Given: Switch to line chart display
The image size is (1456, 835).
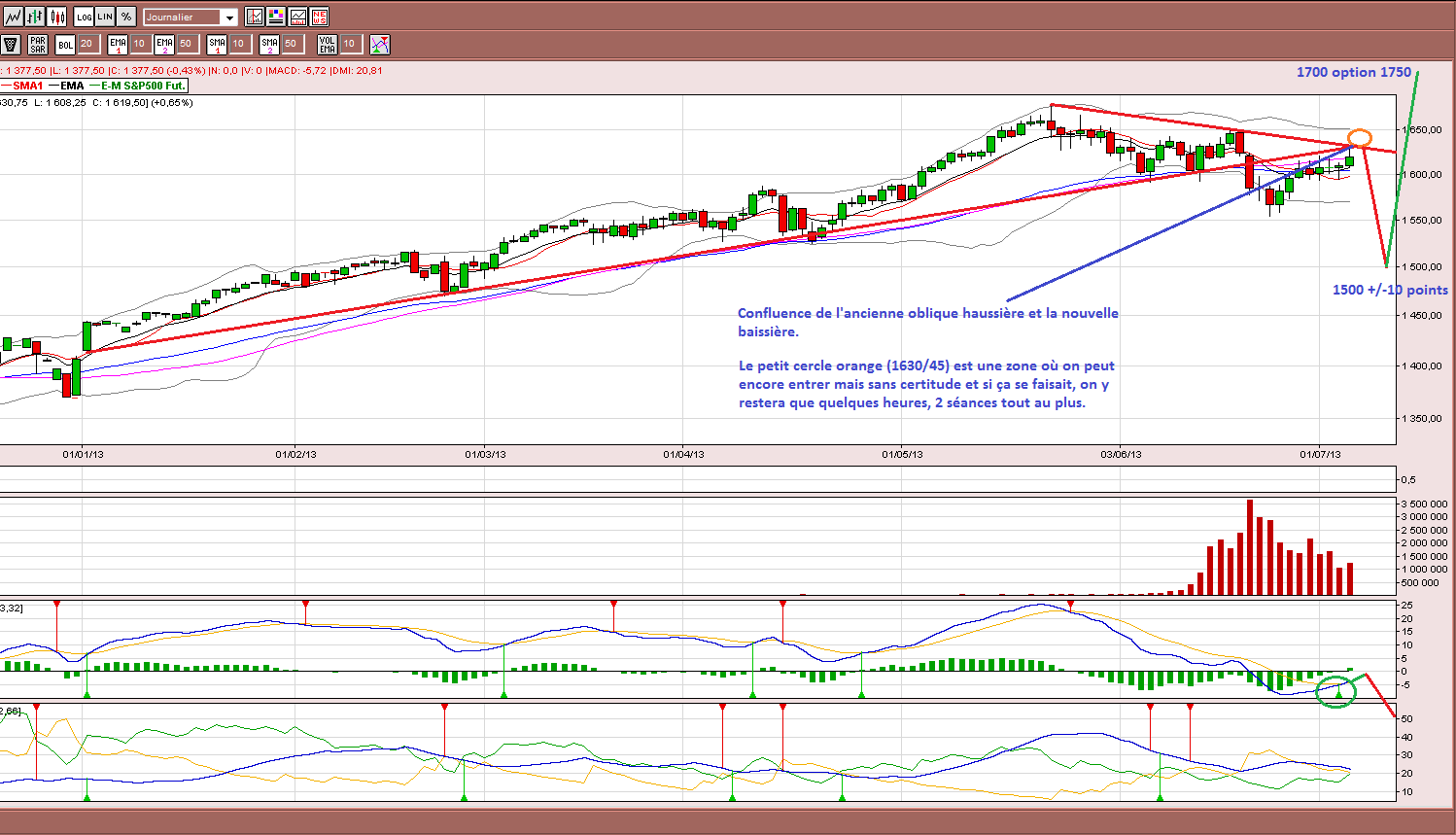Looking at the screenshot, I should tap(13, 17).
